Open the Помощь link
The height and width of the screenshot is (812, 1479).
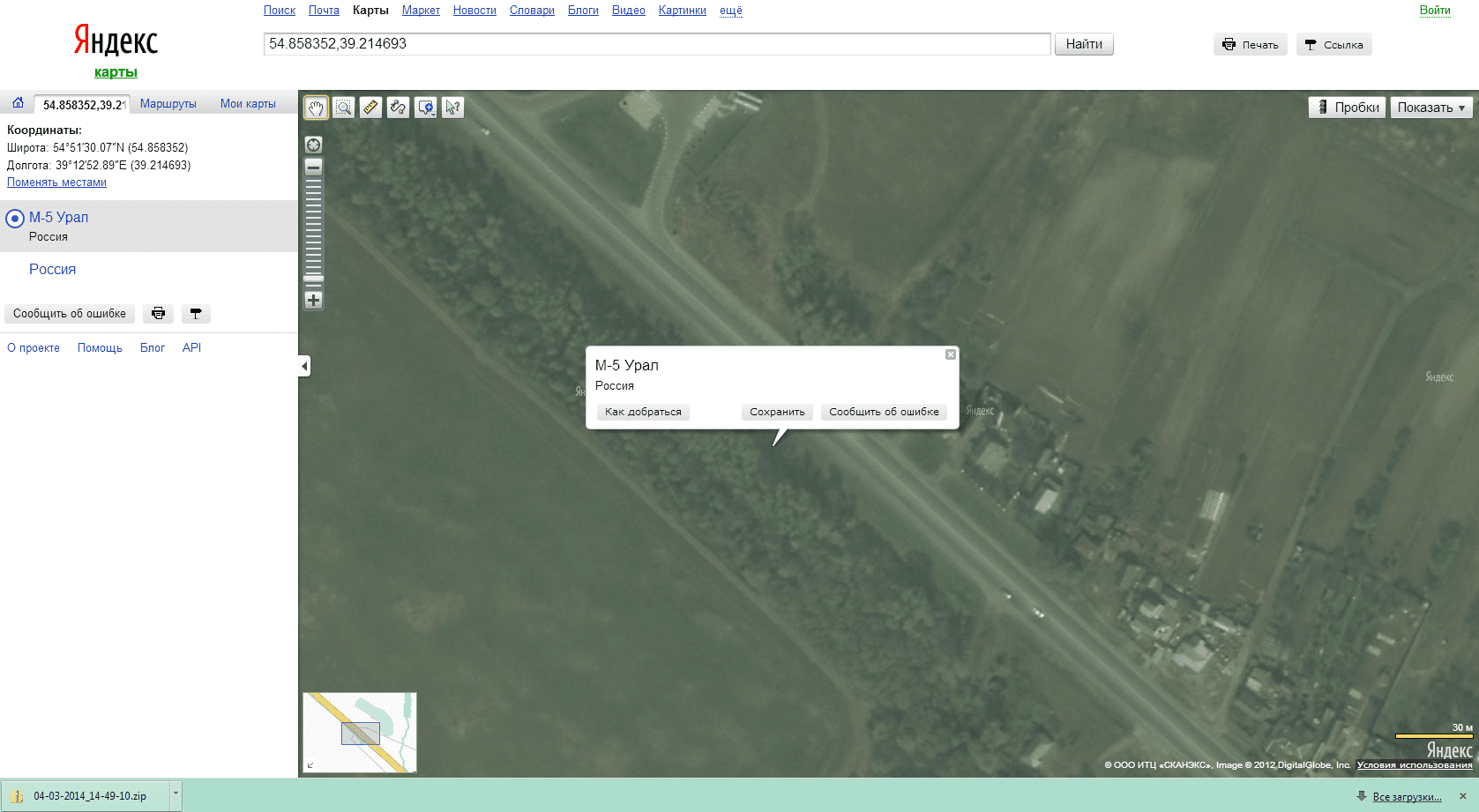pos(100,348)
